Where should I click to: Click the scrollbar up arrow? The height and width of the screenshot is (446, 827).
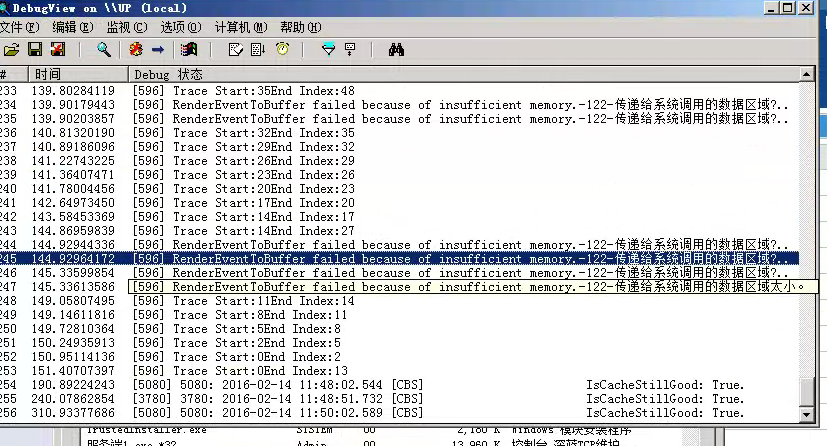point(808,74)
